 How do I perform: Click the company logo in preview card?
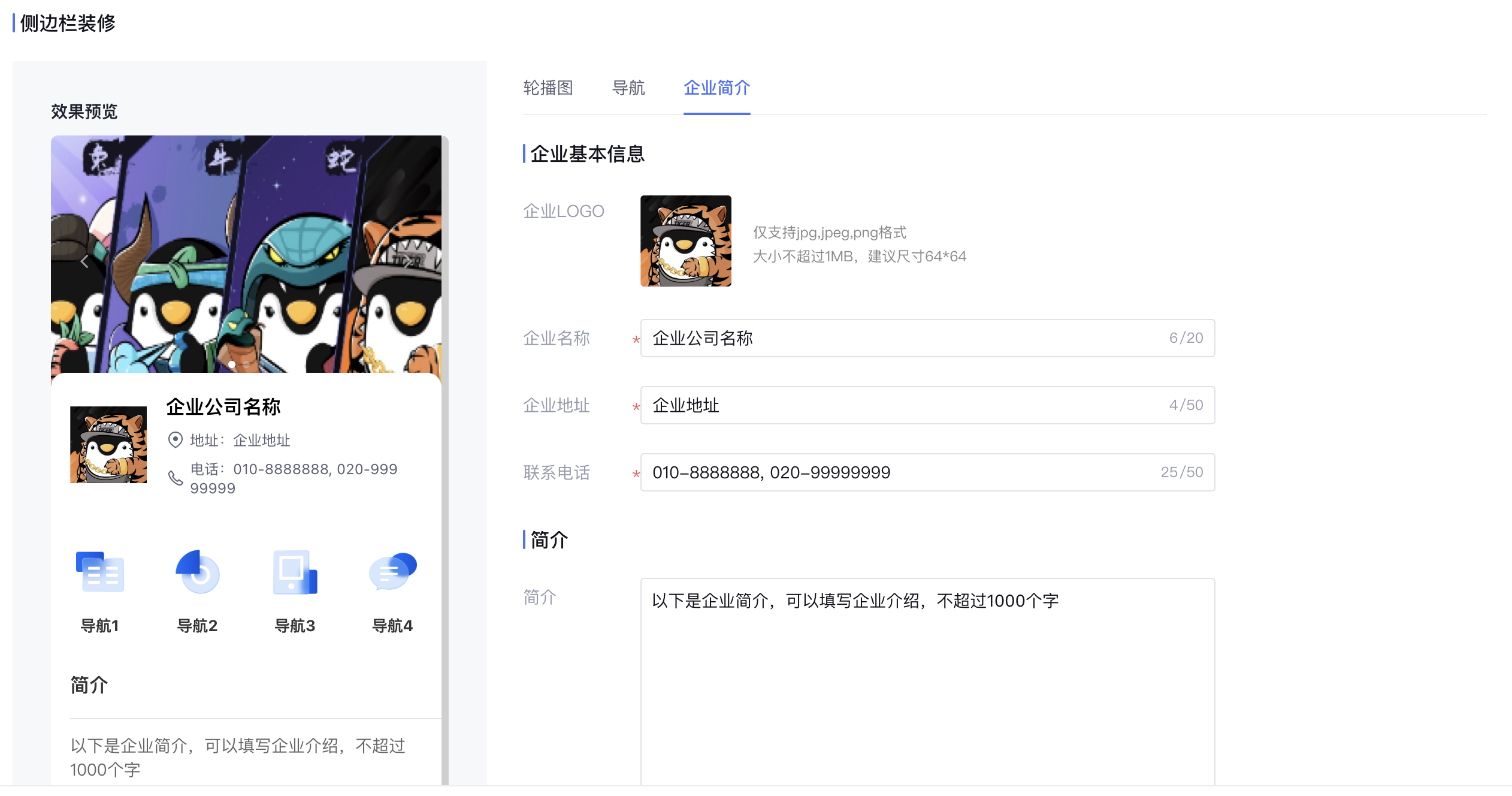108,445
